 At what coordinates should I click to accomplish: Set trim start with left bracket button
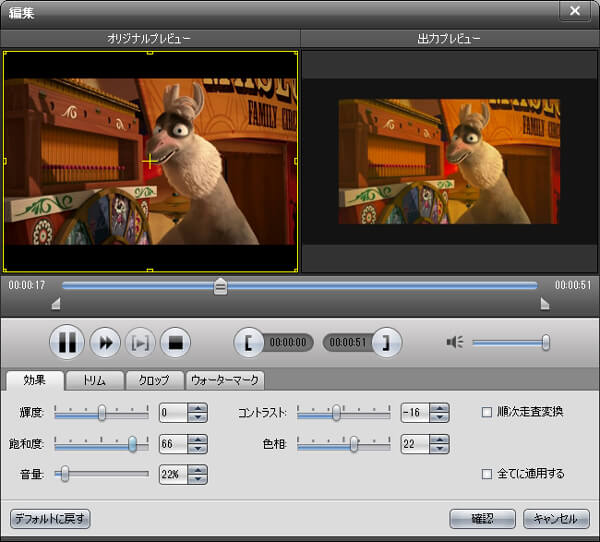[248, 342]
